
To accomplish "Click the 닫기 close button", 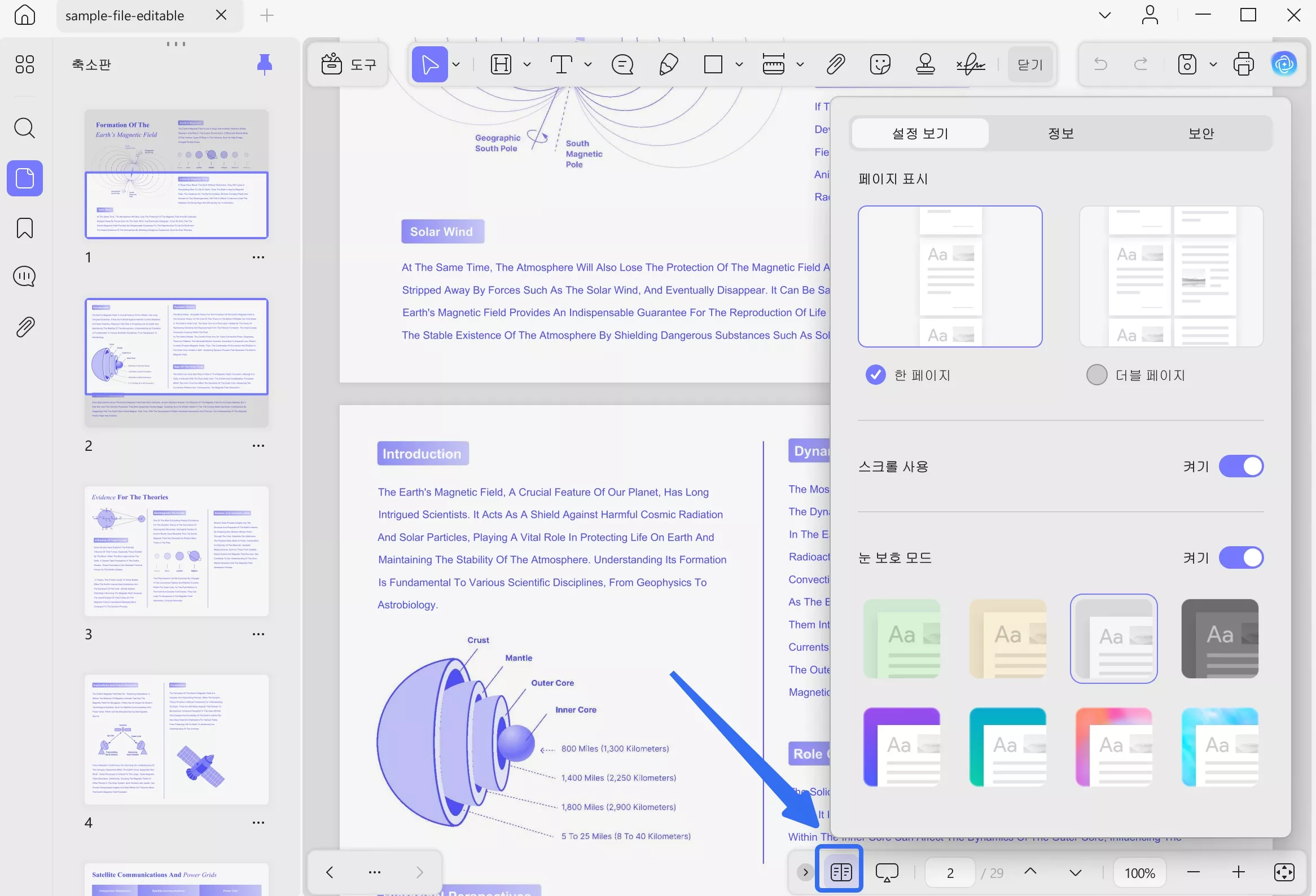I will coord(1030,64).
